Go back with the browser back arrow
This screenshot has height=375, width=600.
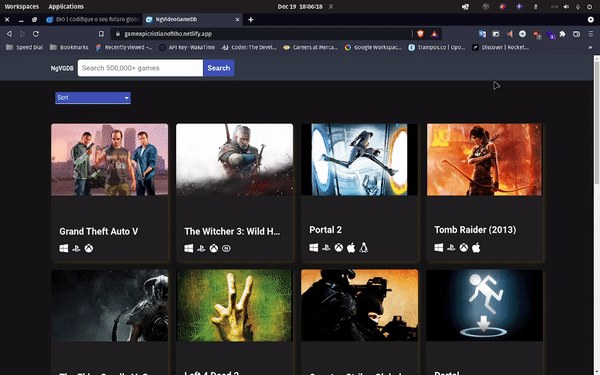(x=9, y=34)
